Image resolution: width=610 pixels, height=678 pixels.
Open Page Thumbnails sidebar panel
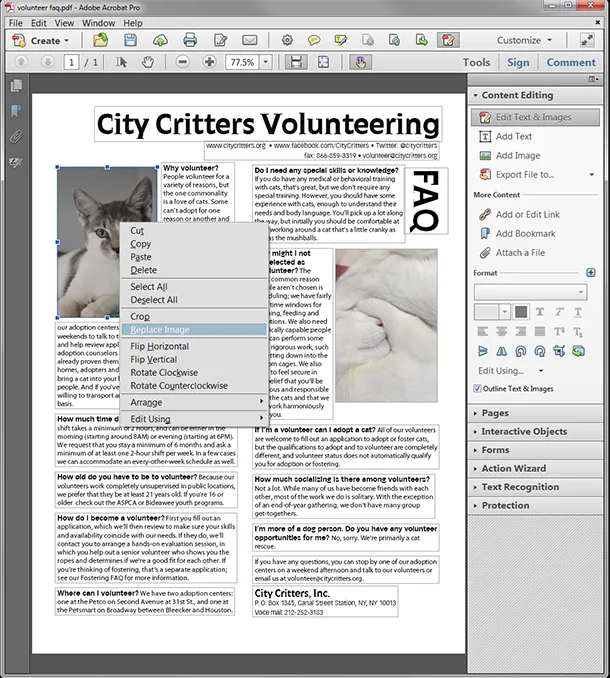pos(16,85)
